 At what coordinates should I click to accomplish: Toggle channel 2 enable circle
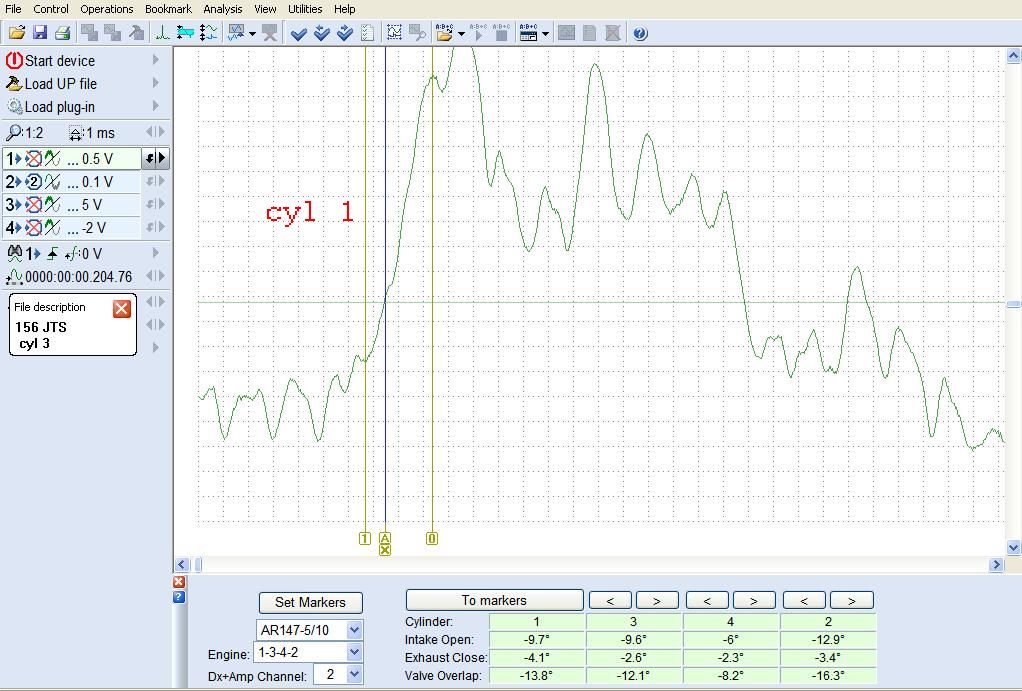pos(33,182)
